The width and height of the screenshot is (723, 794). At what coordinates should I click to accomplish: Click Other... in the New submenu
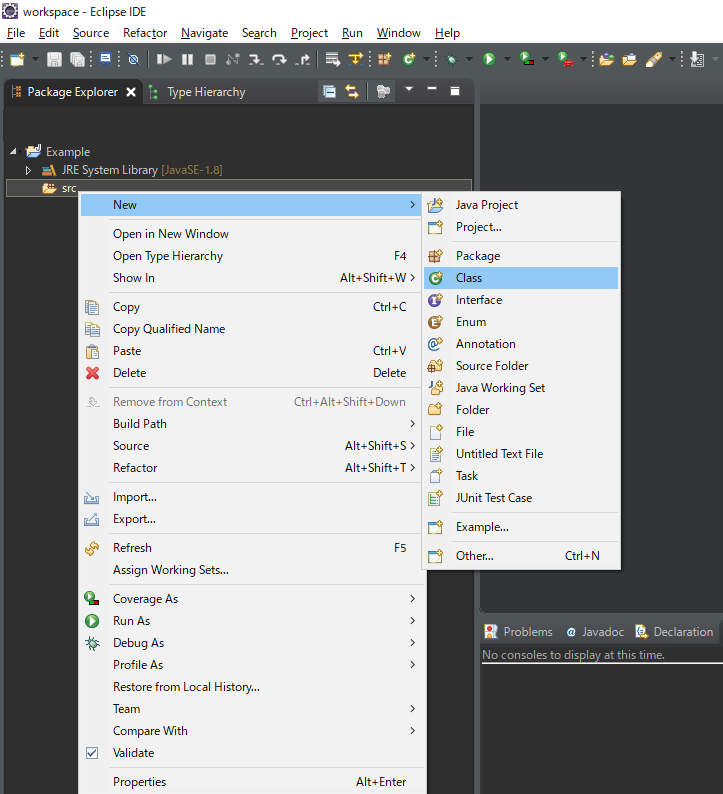coord(521,556)
